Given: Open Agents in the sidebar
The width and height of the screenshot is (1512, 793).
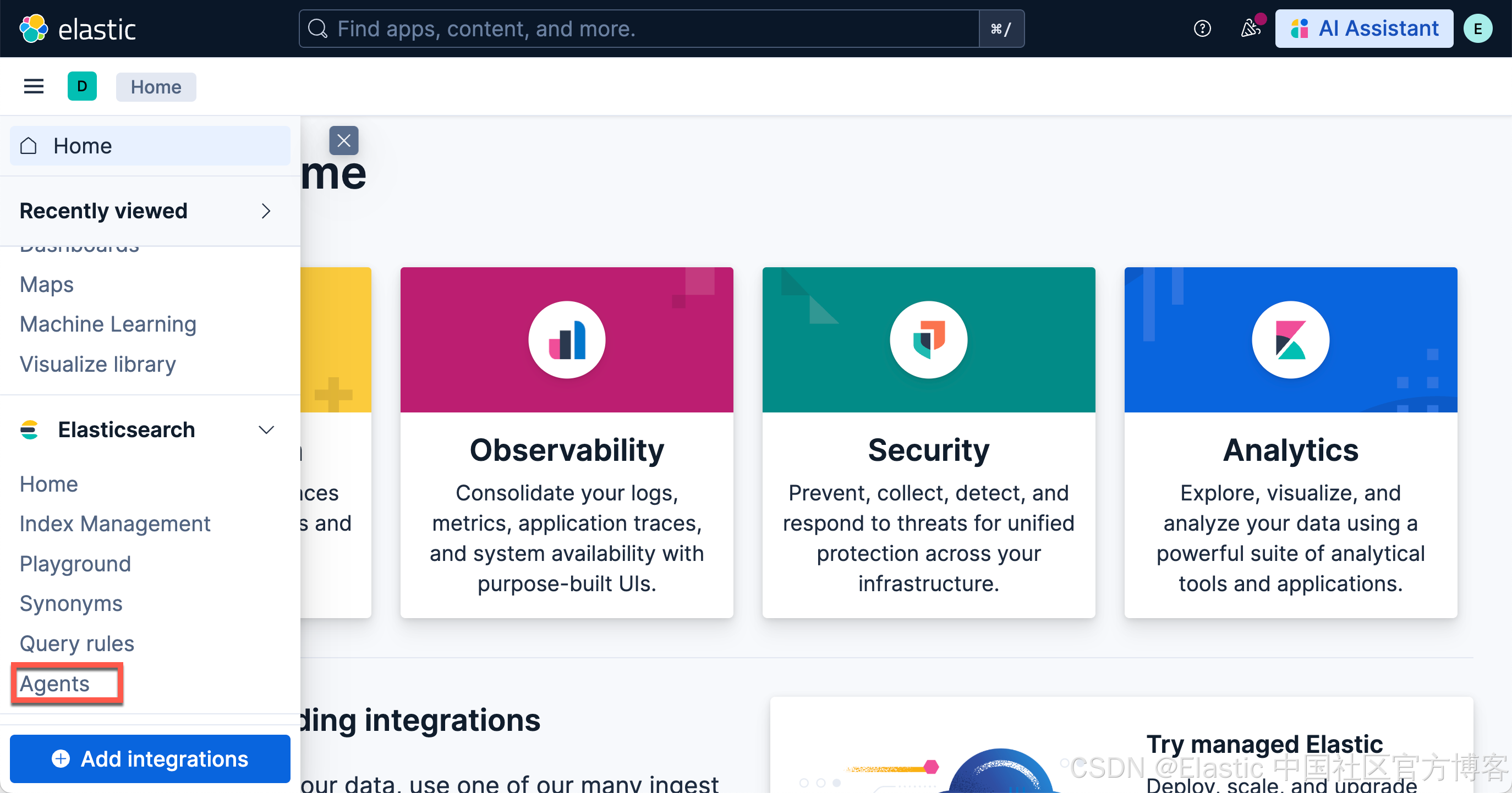Looking at the screenshot, I should 54,684.
